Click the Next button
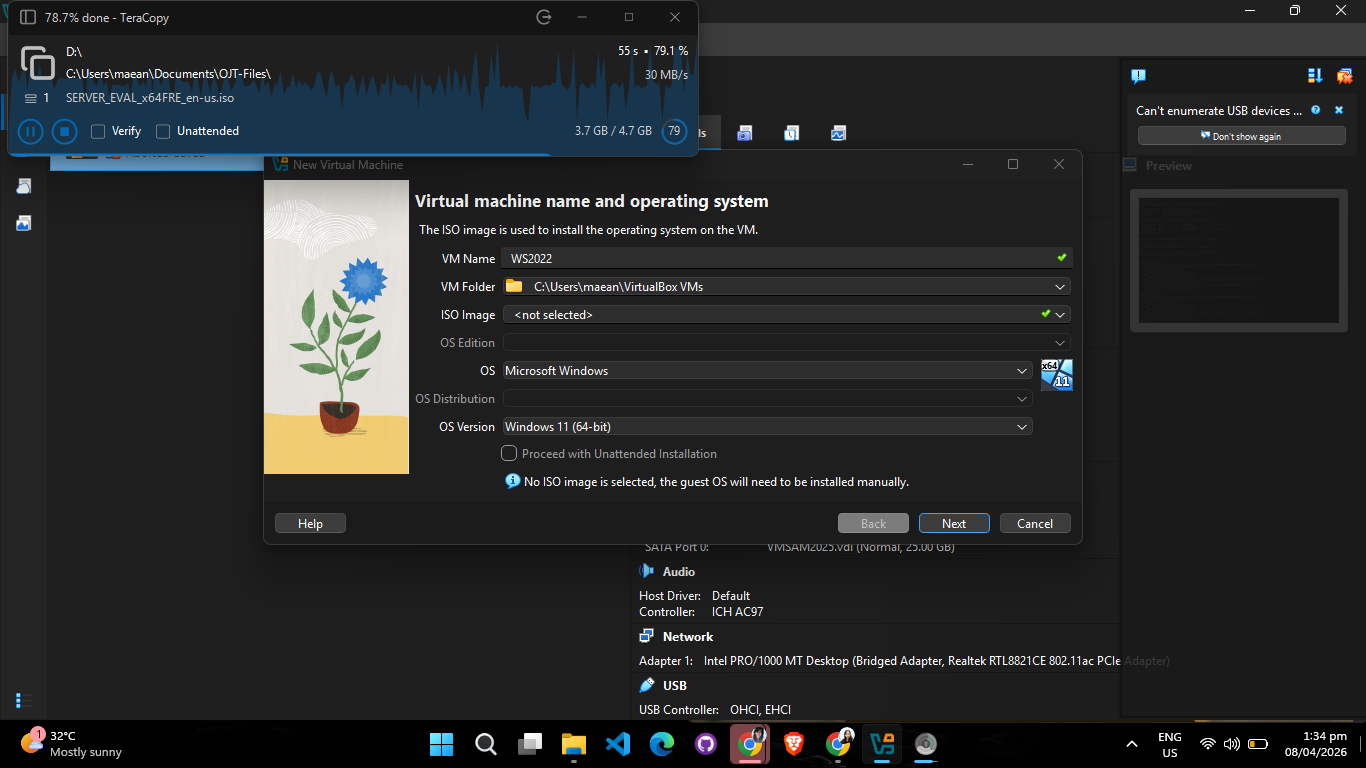This screenshot has width=1366, height=768. click(x=954, y=523)
